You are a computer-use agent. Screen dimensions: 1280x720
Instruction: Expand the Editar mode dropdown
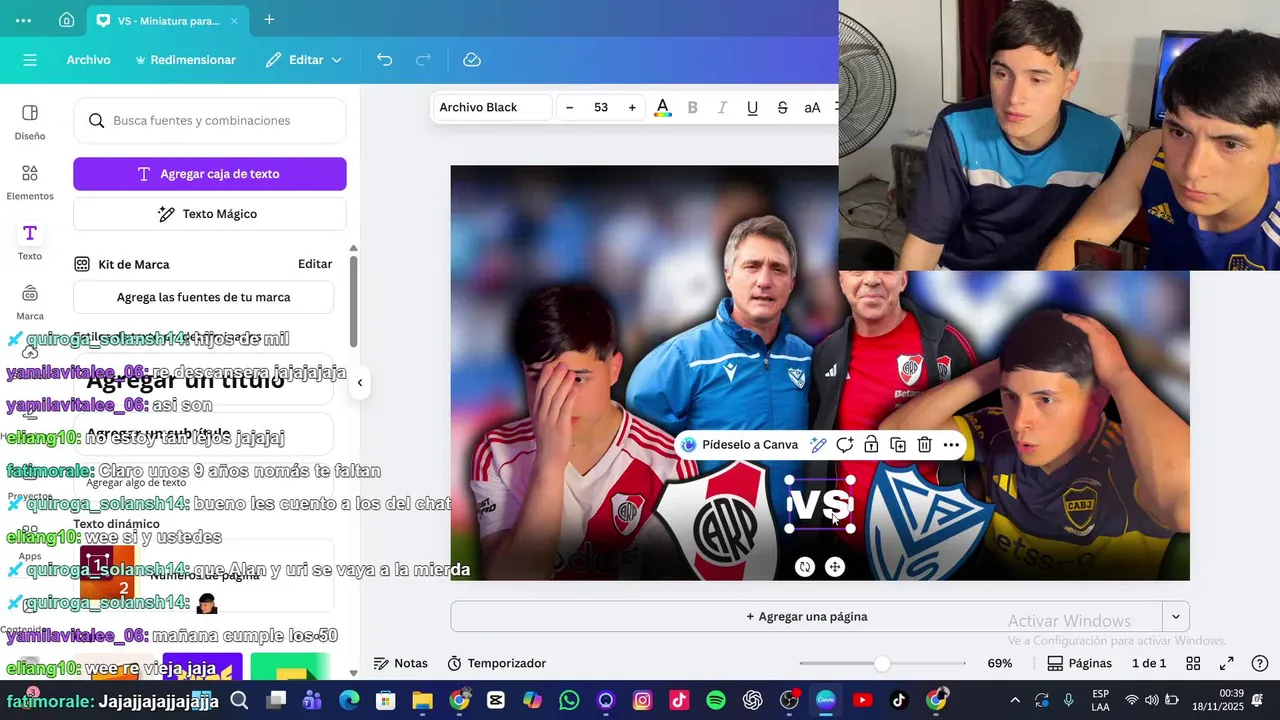tap(303, 60)
